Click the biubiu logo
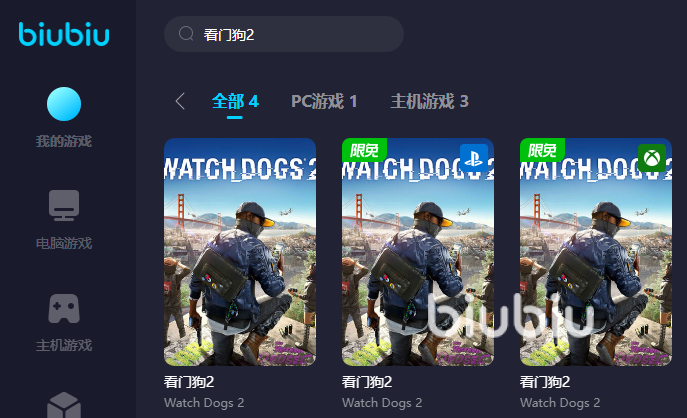687x418 pixels. click(x=64, y=34)
